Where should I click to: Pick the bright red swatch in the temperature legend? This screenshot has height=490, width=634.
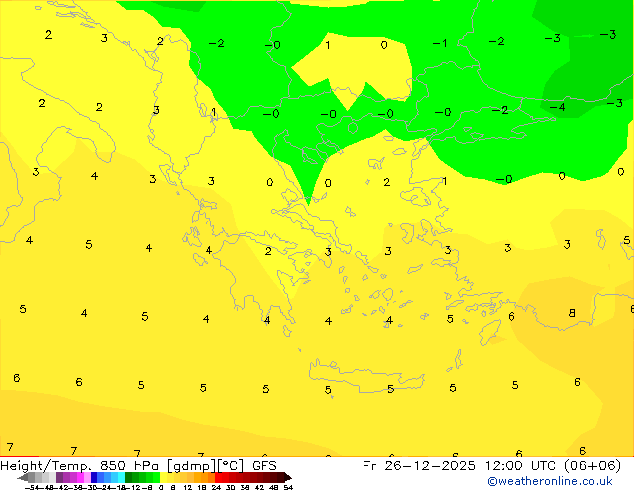218,477
